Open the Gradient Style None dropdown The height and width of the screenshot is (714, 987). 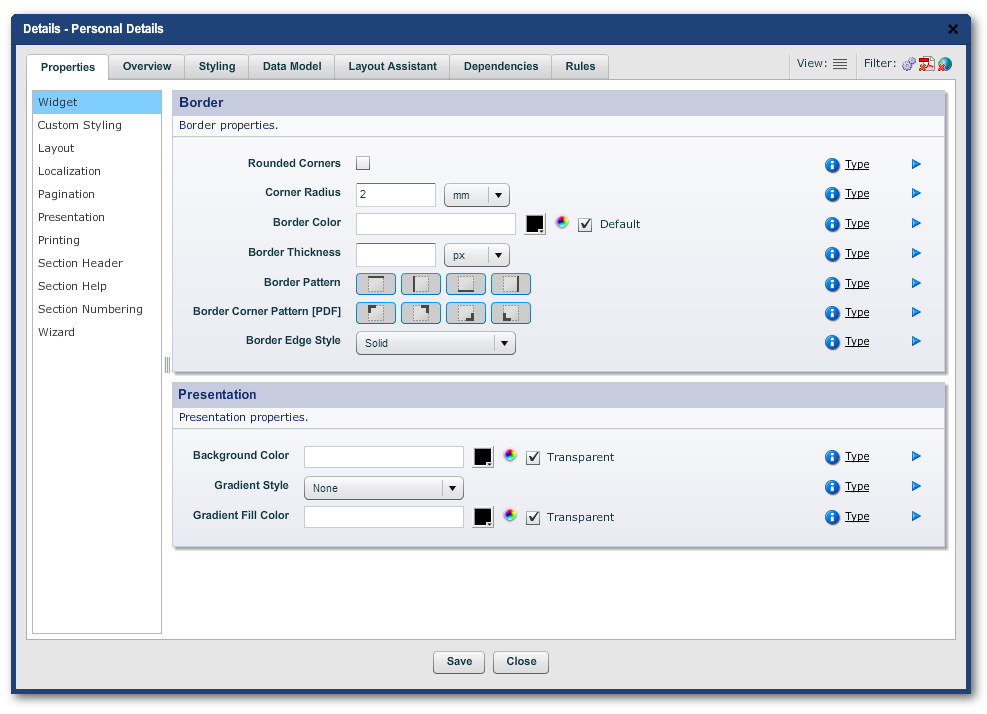(x=383, y=488)
